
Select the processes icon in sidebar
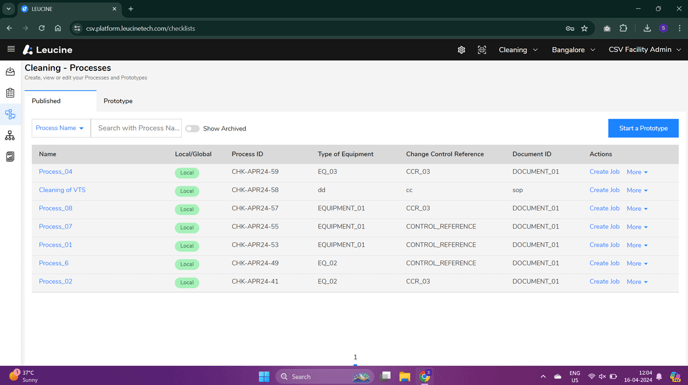click(x=10, y=115)
